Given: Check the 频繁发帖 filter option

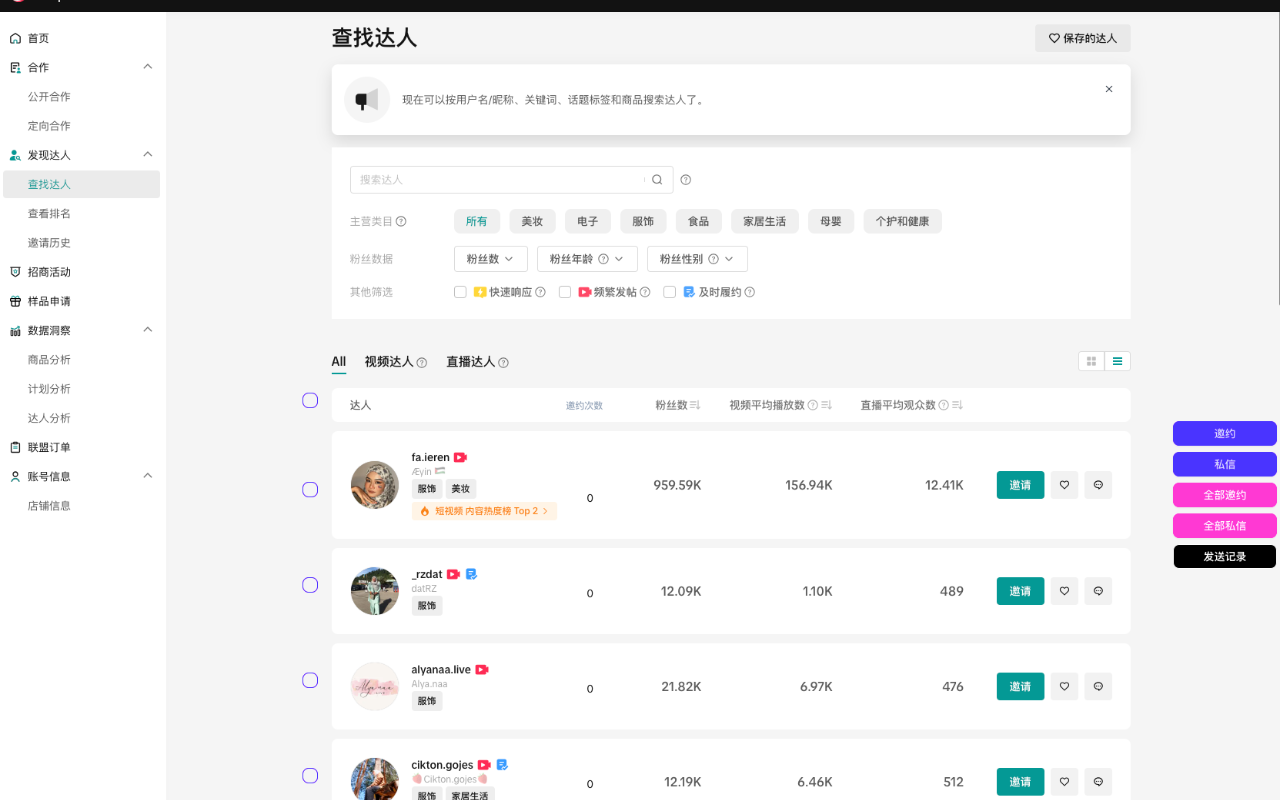Looking at the screenshot, I should coord(565,291).
